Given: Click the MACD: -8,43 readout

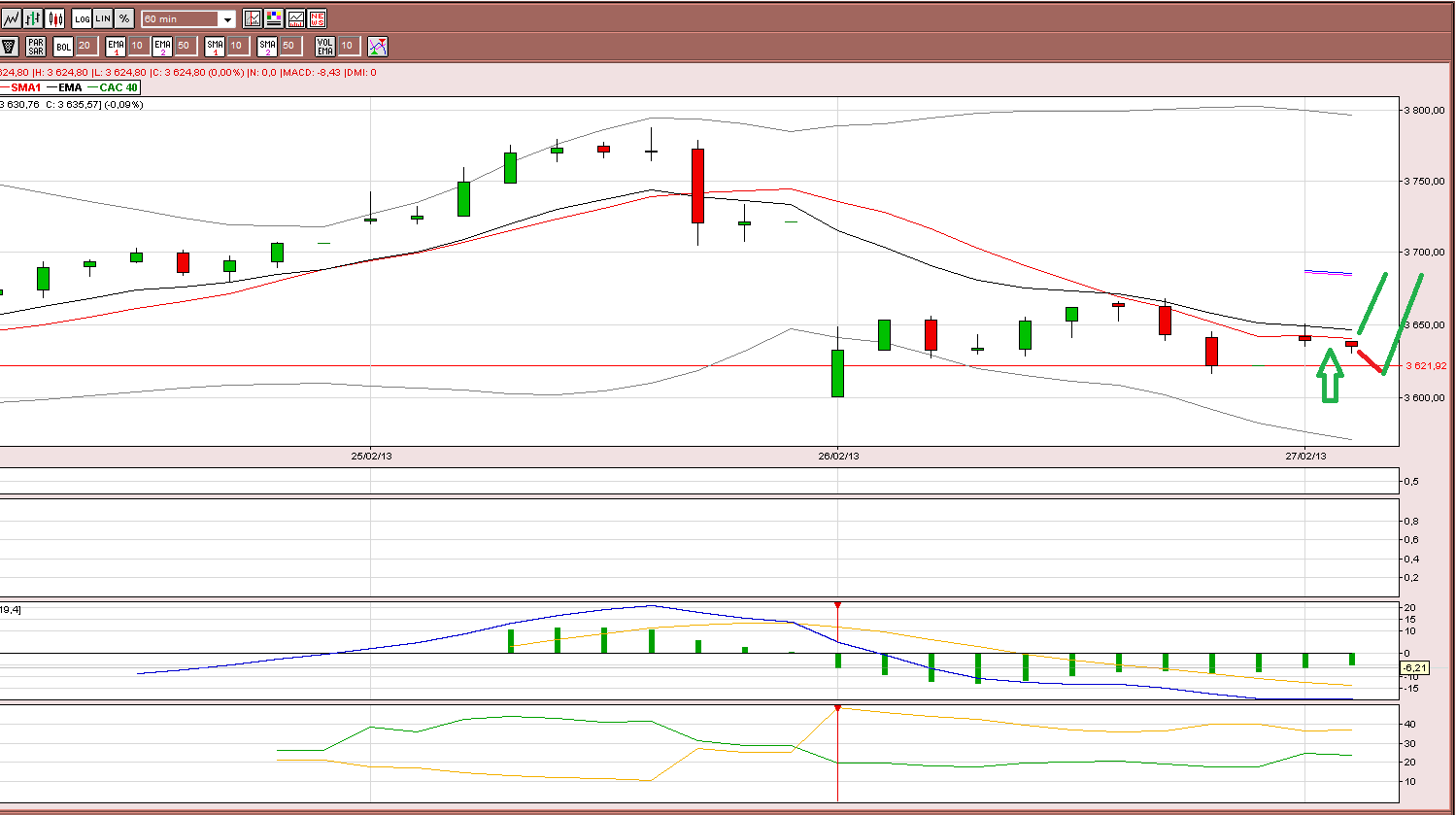Looking at the screenshot, I should pyautogui.click(x=312, y=73).
